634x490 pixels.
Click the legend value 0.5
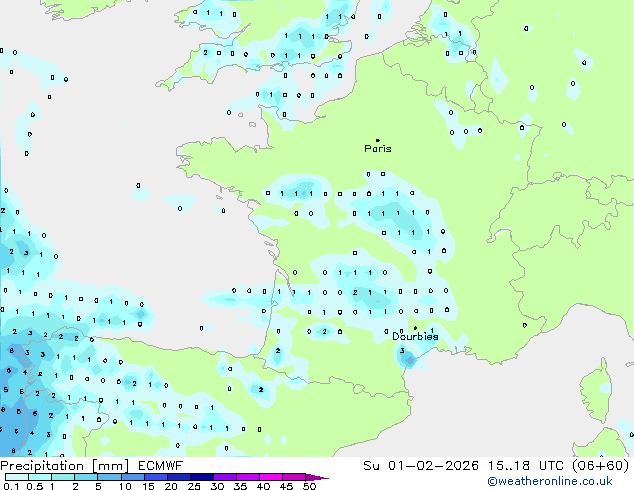pos(35,486)
